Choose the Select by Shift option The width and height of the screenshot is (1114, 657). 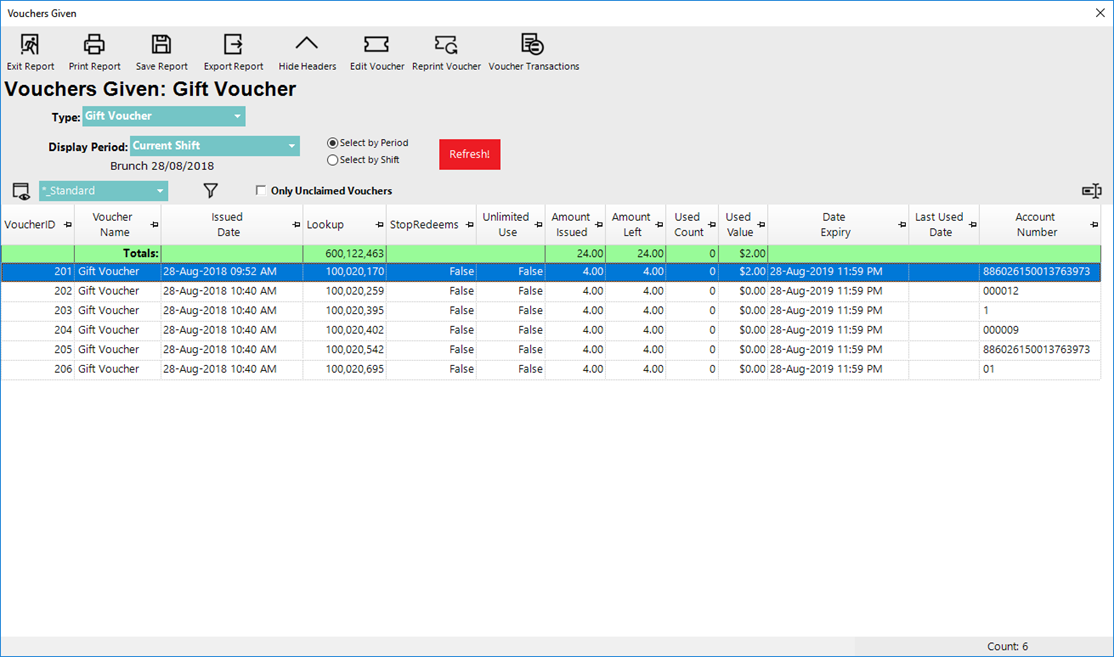[x=333, y=160]
